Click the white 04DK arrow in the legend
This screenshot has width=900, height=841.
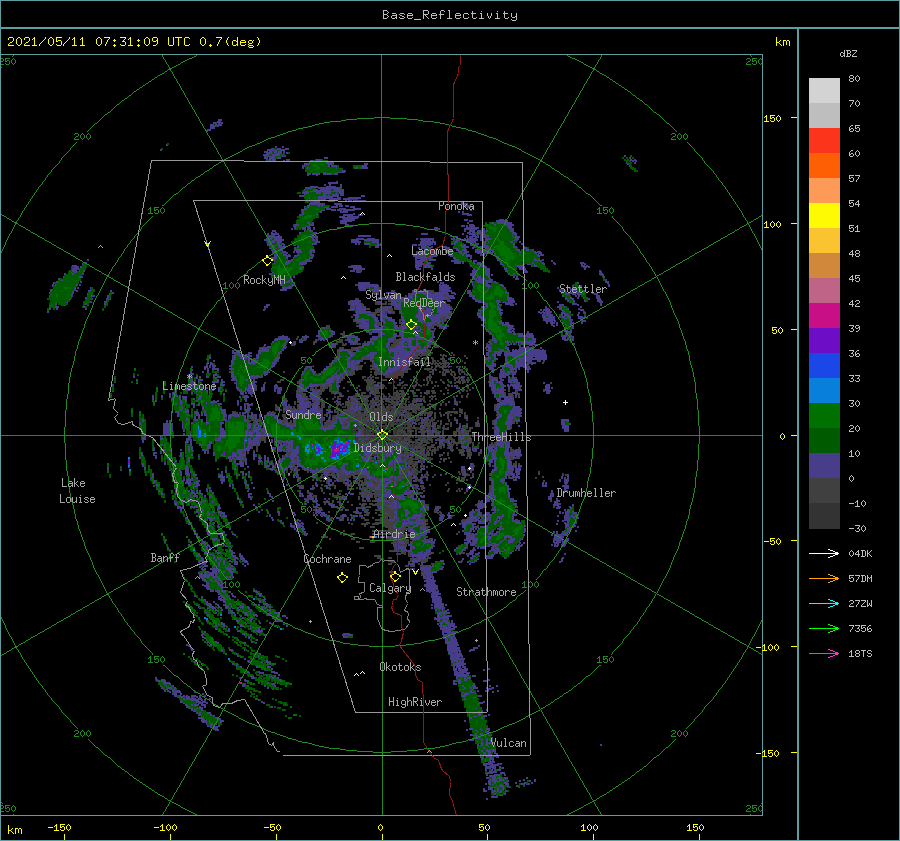point(824,553)
